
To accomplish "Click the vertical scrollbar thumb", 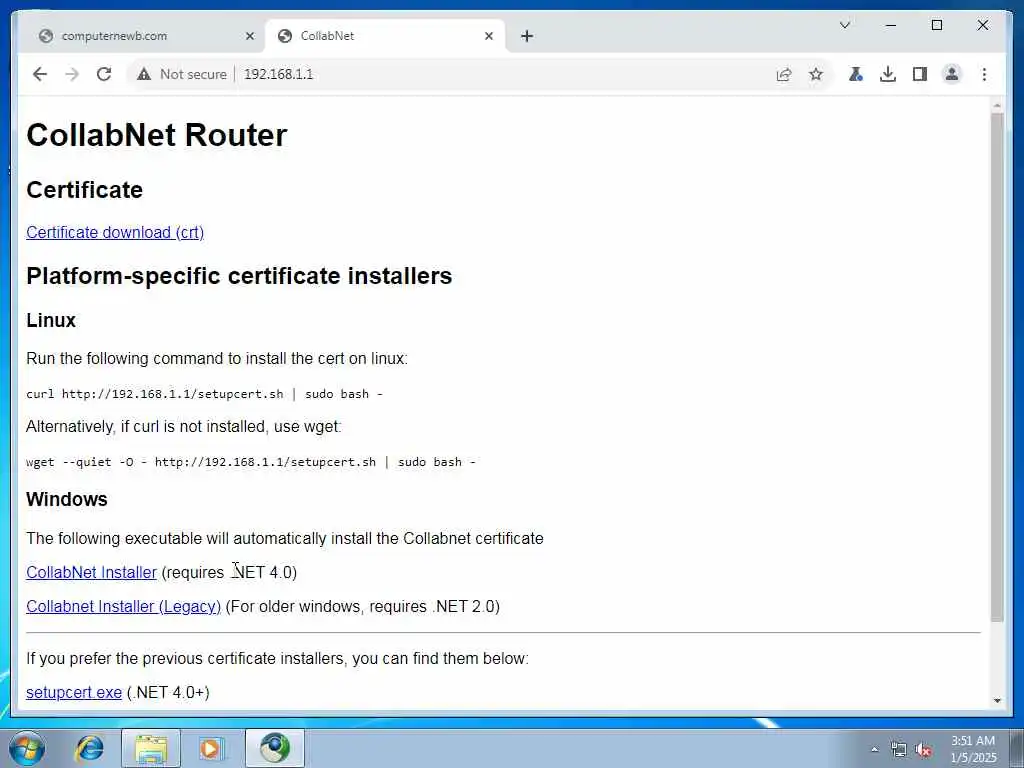I will click(x=997, y=367).
